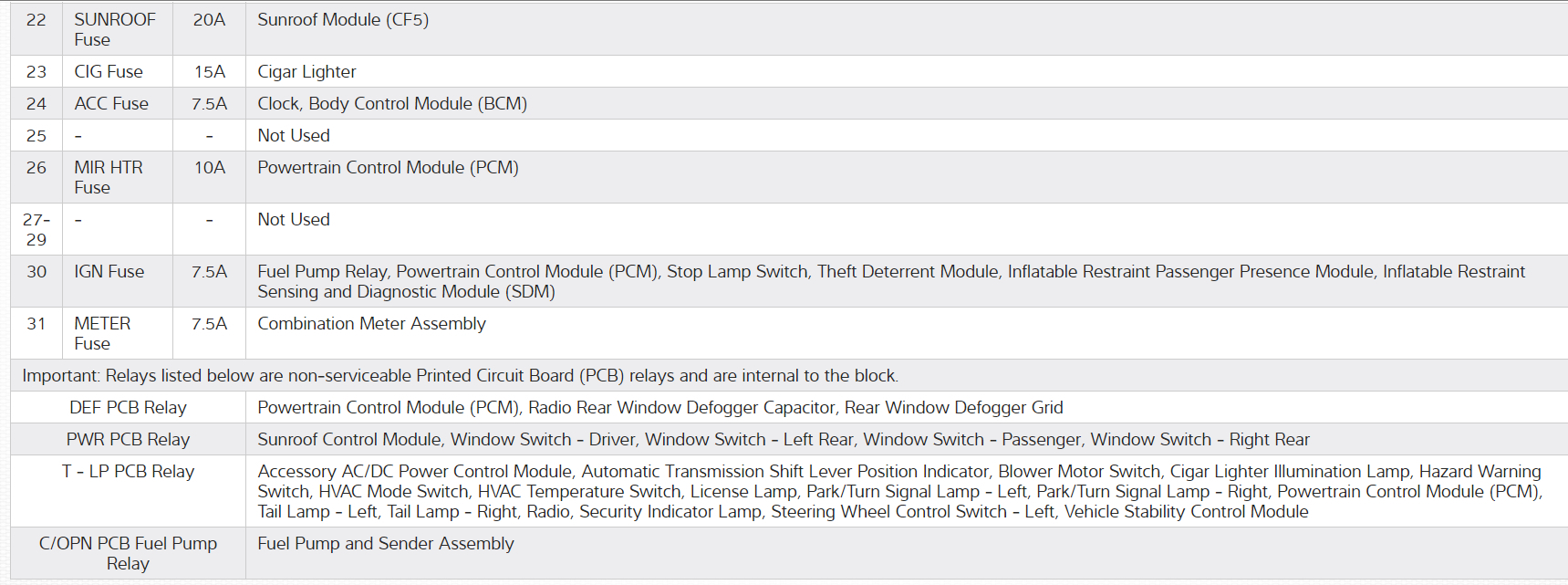Click the 10A rating for MIR HTR
The height and width of the screenshot is (585, 1568).
click(x=209, y=167)
